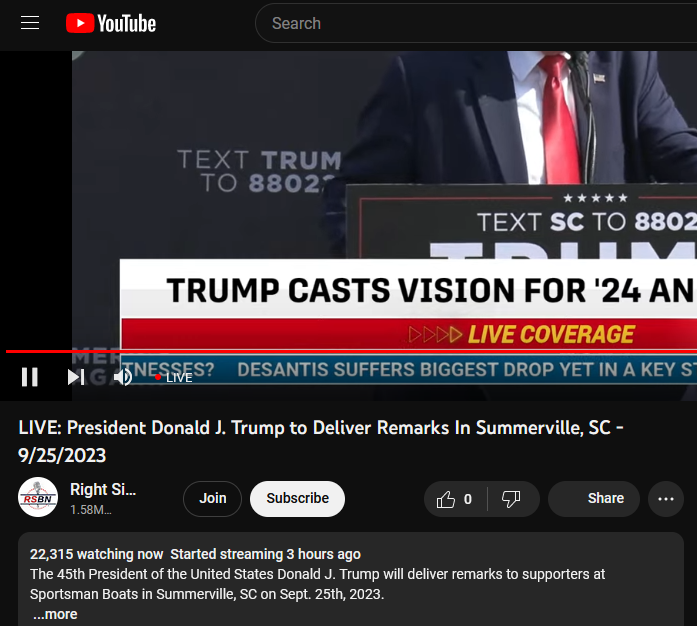
Task: Like the video with thumbs up
Action: coord(455,499)
